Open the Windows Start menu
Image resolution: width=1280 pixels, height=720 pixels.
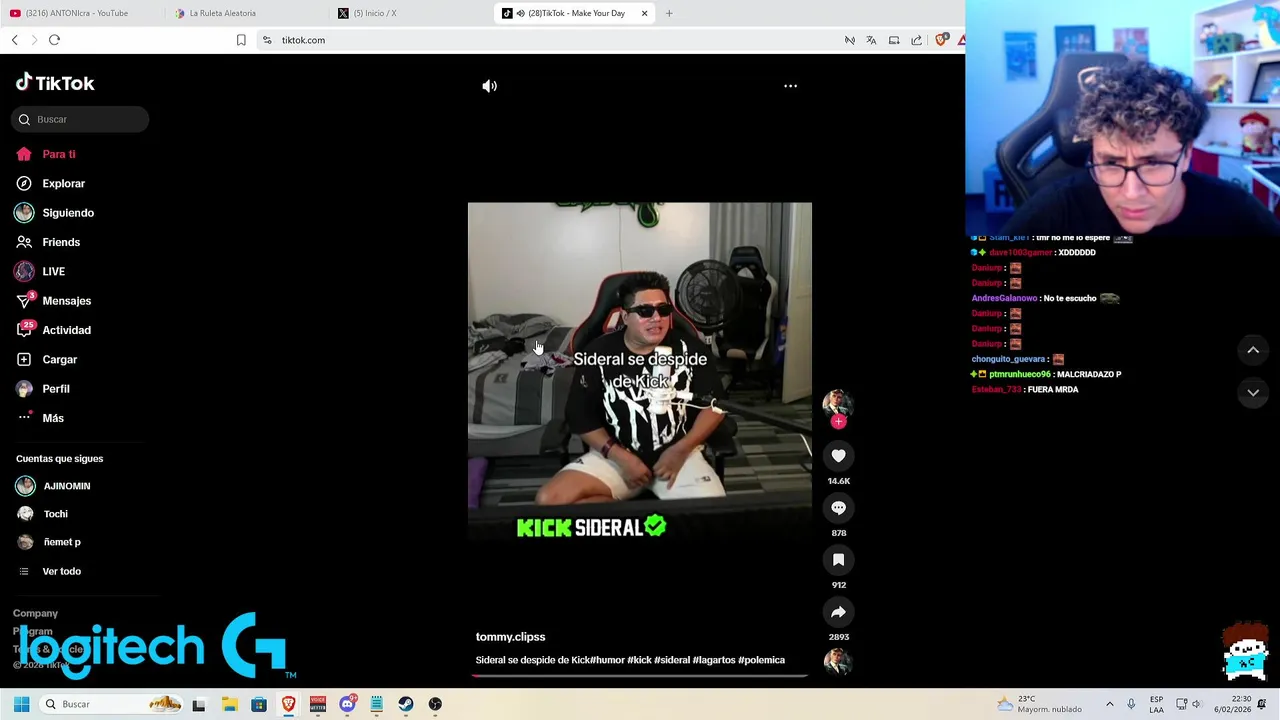coord(21,704)
